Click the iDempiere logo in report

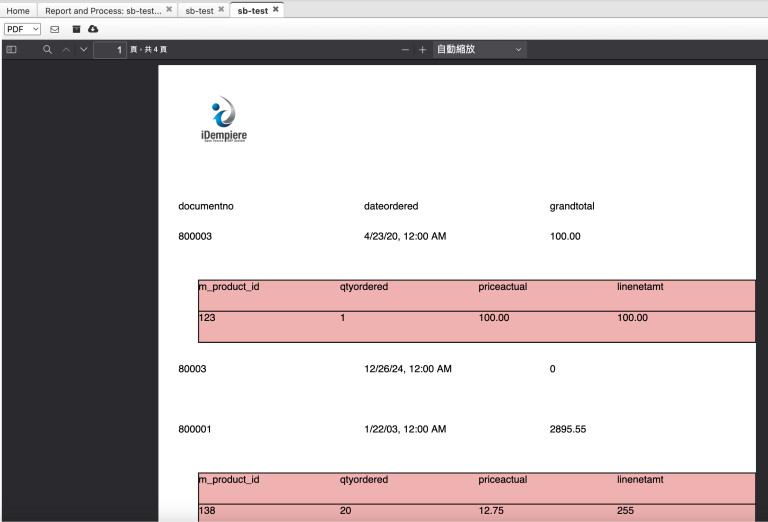224,119
